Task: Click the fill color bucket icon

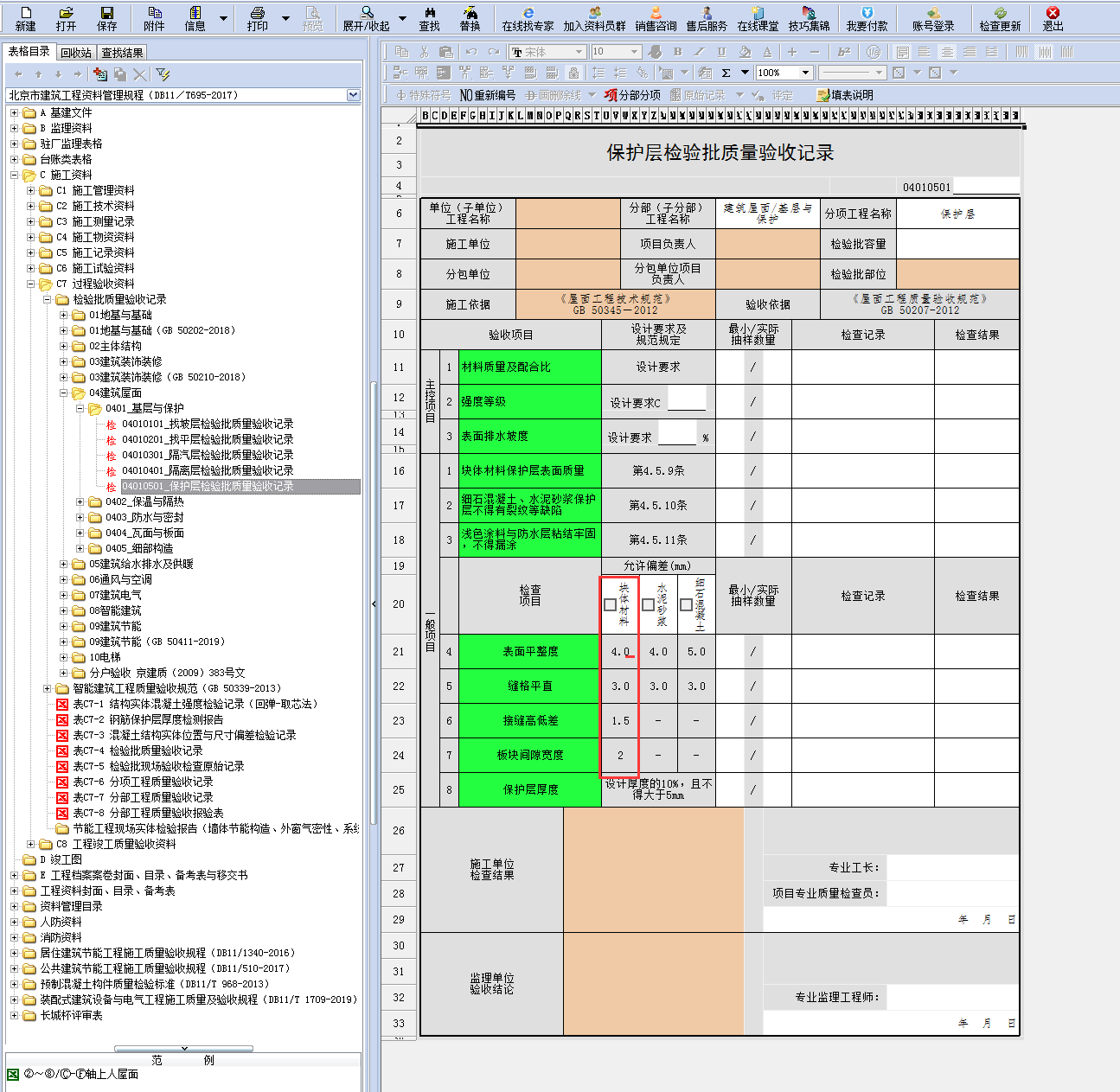Action: click(745, 52)
